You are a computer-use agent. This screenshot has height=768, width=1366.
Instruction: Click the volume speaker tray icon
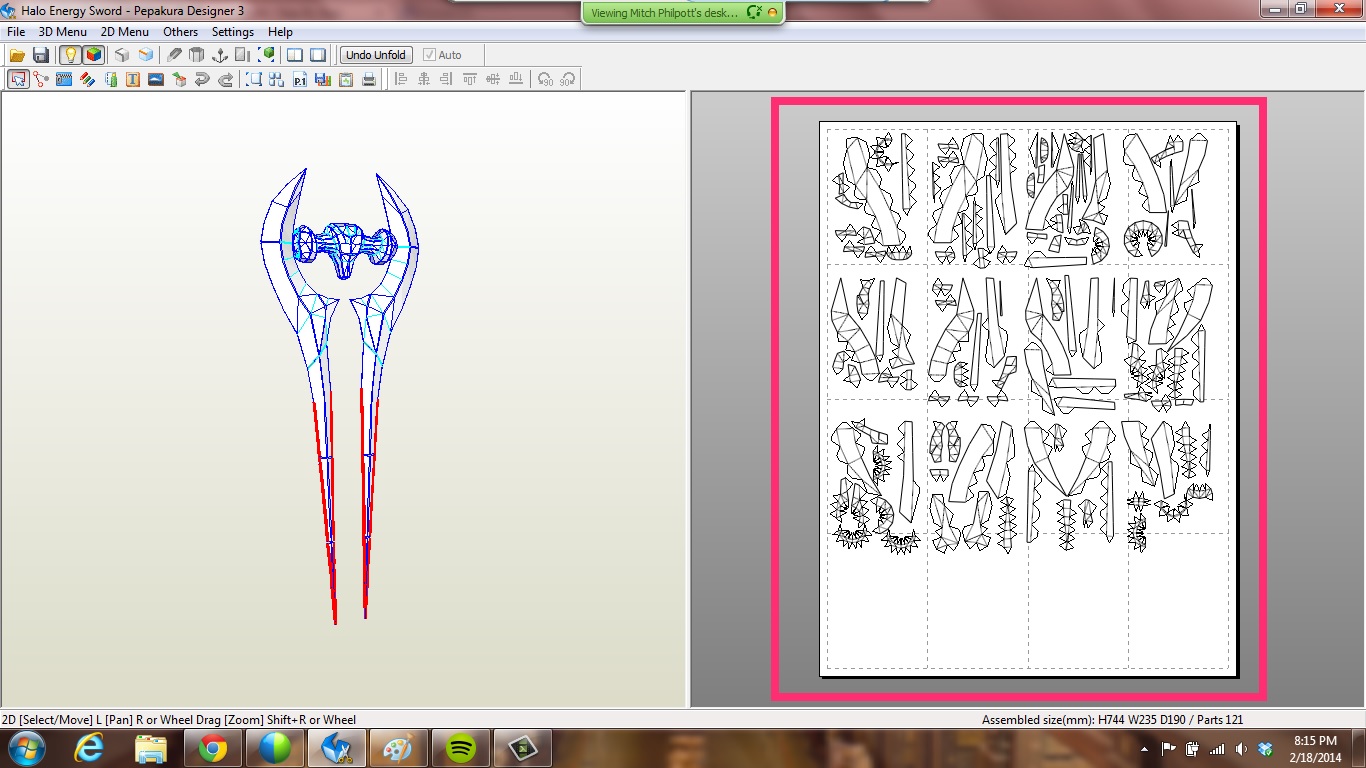(1241, 749)
